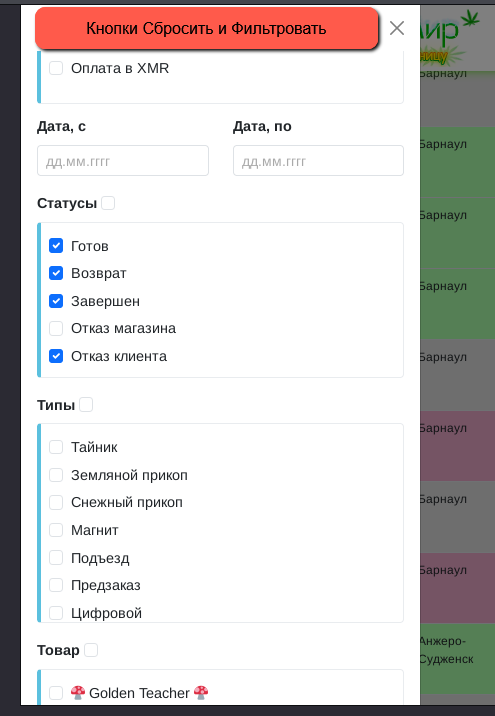Check the Магнит type
This screenshot has height=716, width=495.
point(56,530)
